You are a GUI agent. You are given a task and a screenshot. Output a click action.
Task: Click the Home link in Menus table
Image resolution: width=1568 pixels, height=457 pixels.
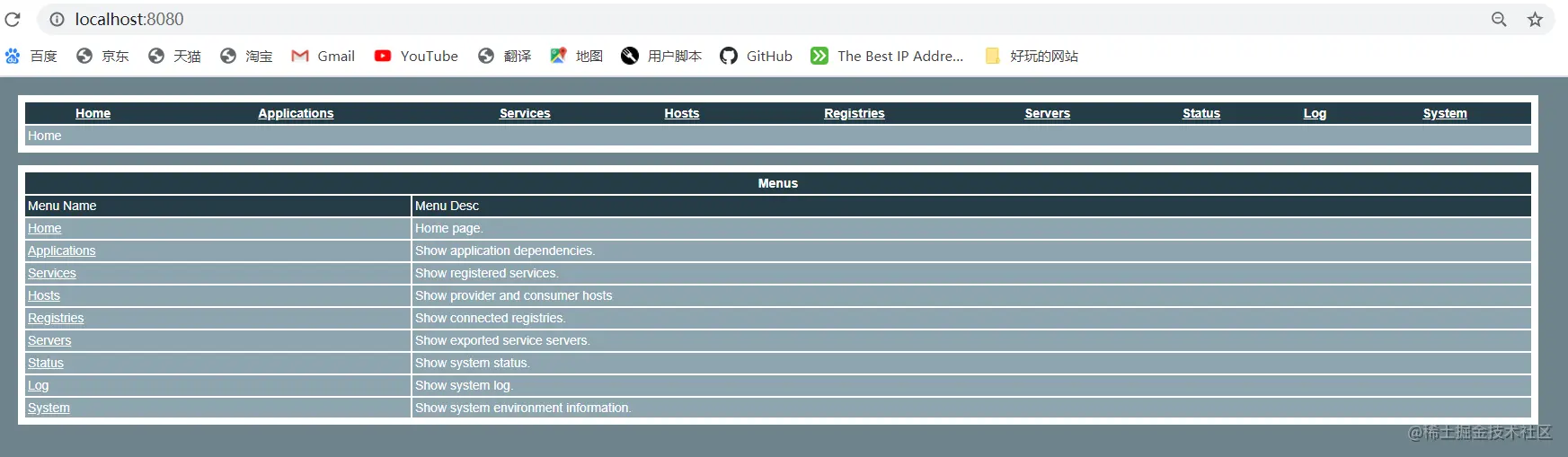tap(45, 228)
